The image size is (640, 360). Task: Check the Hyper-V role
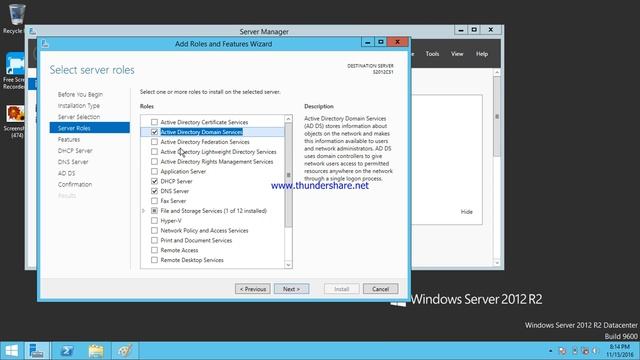pos(154,220)
